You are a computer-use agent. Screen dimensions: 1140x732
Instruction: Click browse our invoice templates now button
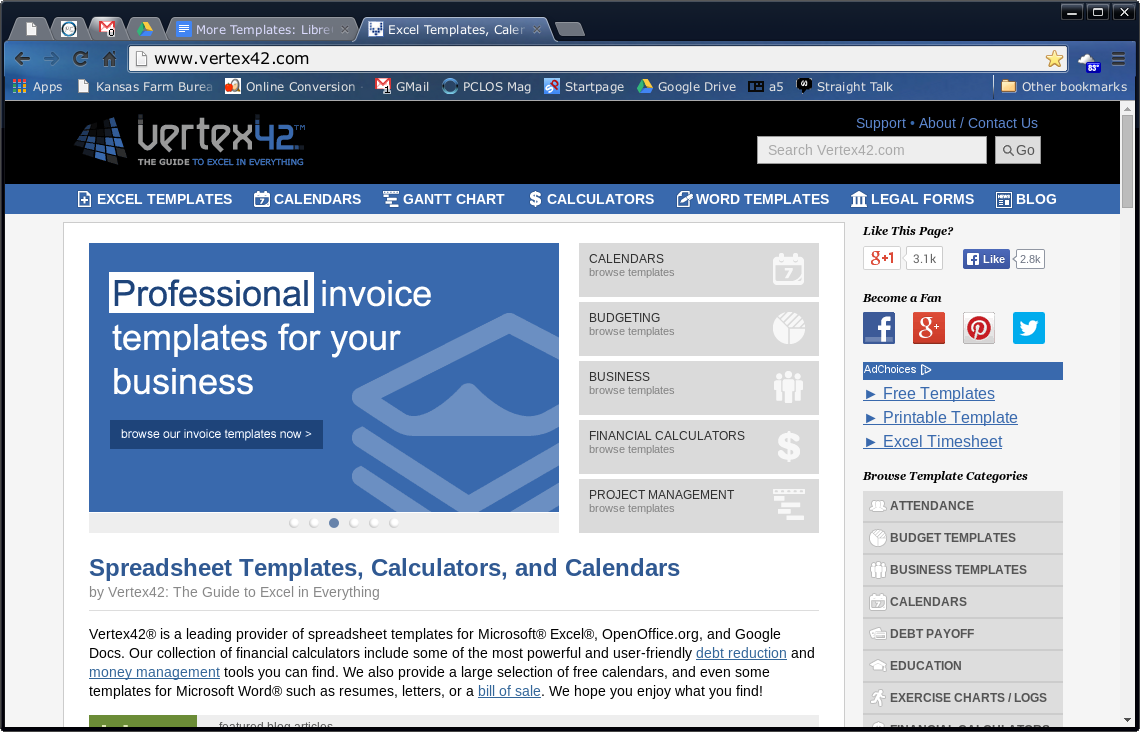click(216, 434)
